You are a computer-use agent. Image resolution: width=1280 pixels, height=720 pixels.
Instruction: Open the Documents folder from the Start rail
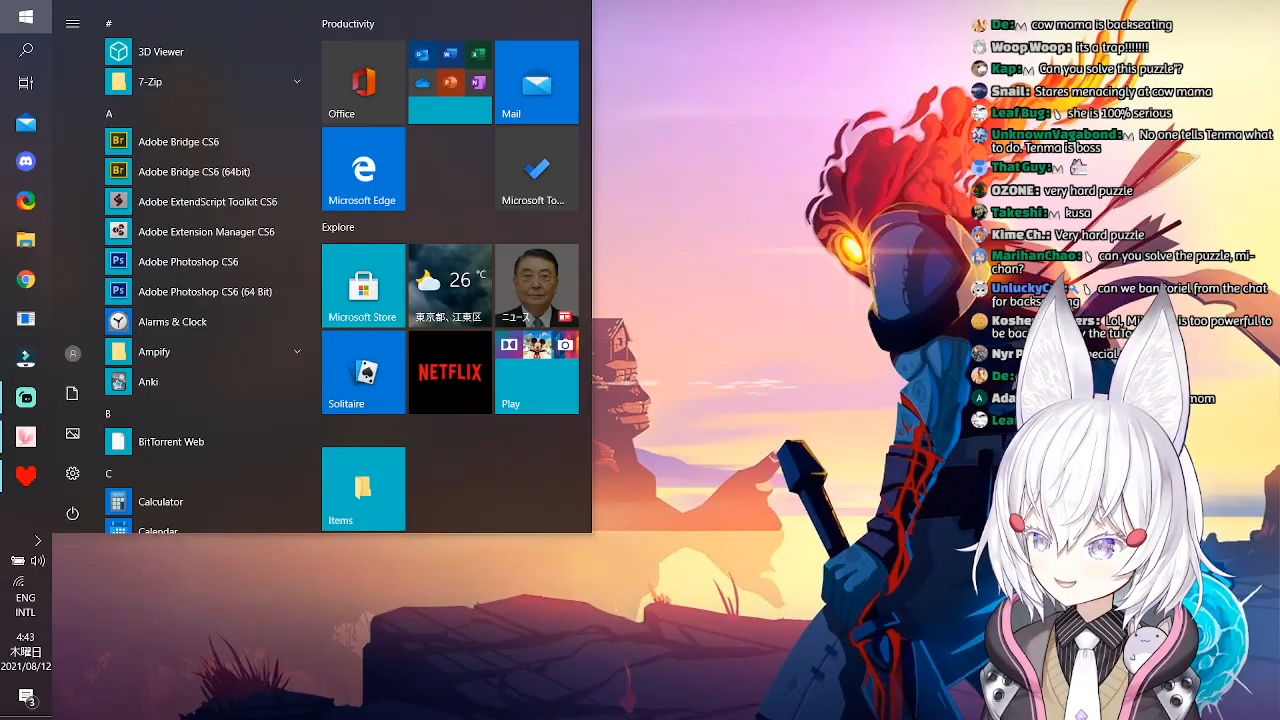coord(73,394)
